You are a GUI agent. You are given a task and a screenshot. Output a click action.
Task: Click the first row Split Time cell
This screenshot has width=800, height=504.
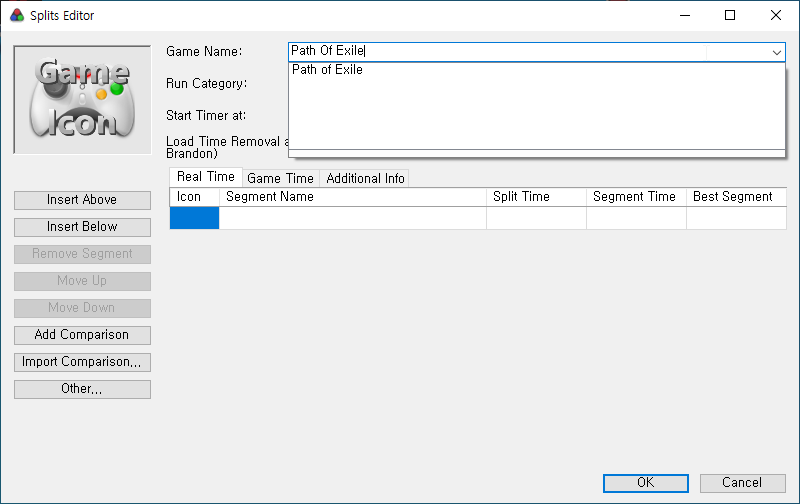pos(536,218)
